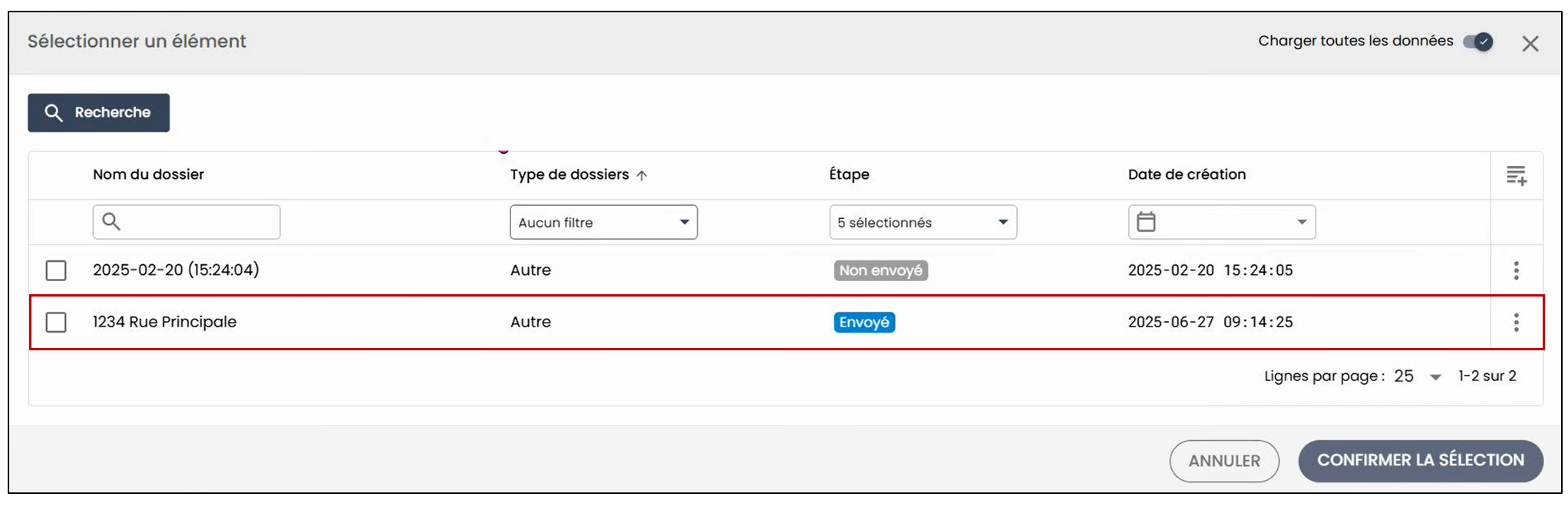Click the Recherche button
The width and height of the screenshot is (1568, 507).
[x=98, y=113]
